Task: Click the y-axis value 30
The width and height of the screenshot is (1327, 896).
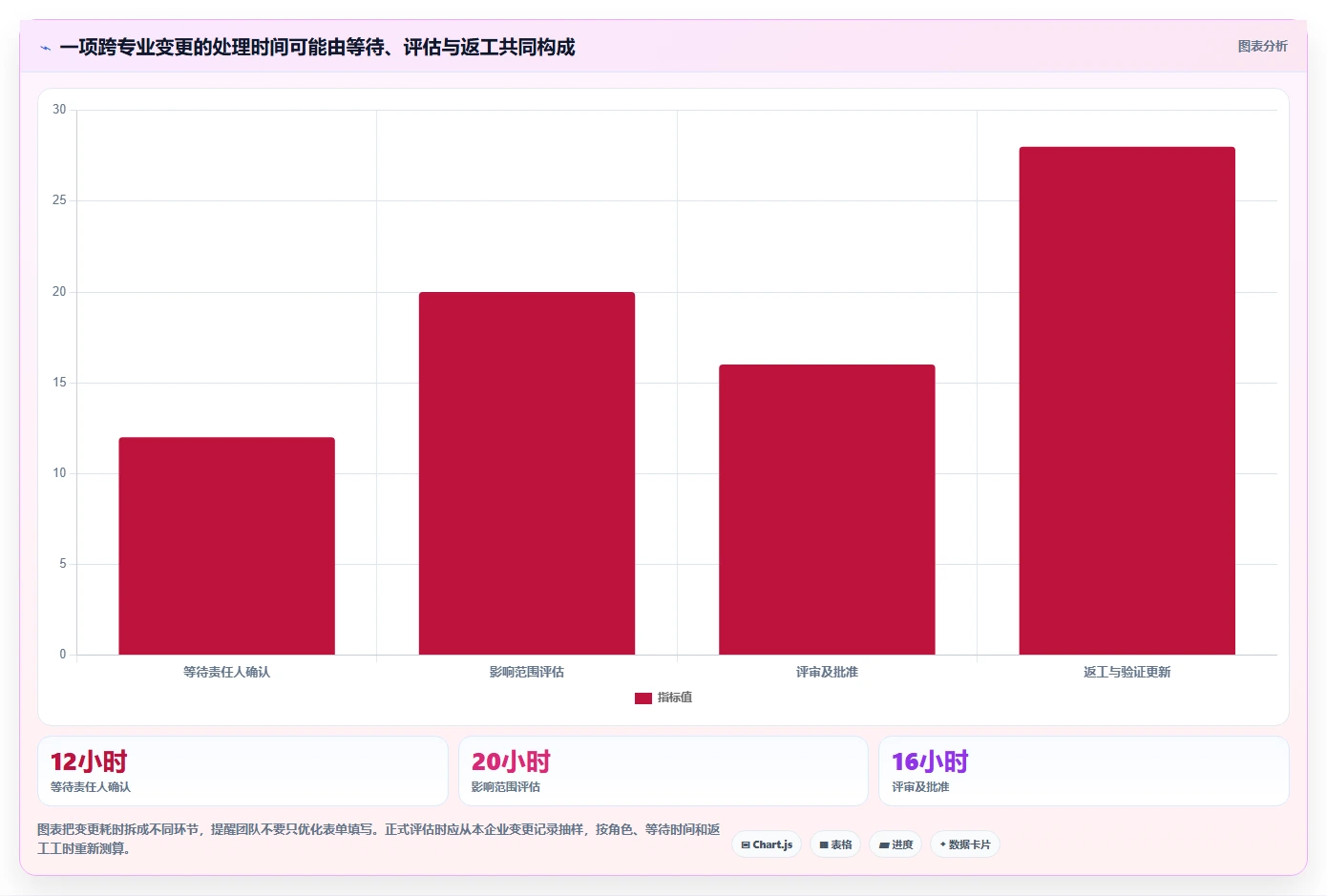Action: pyautogui.click(x=59, y=110)
